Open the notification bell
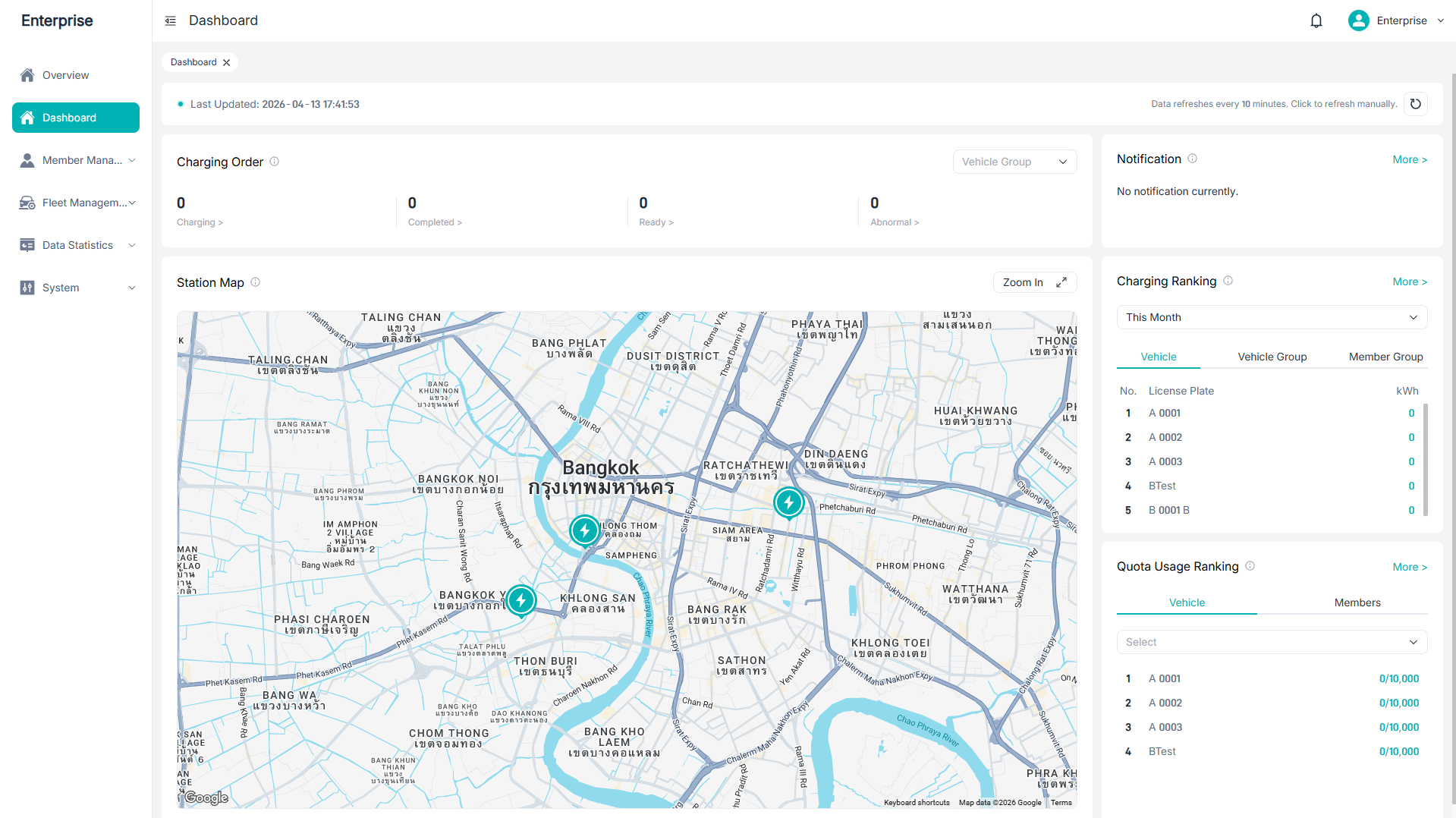Screen dimensions: 1456x818 tap(1316, 20)
